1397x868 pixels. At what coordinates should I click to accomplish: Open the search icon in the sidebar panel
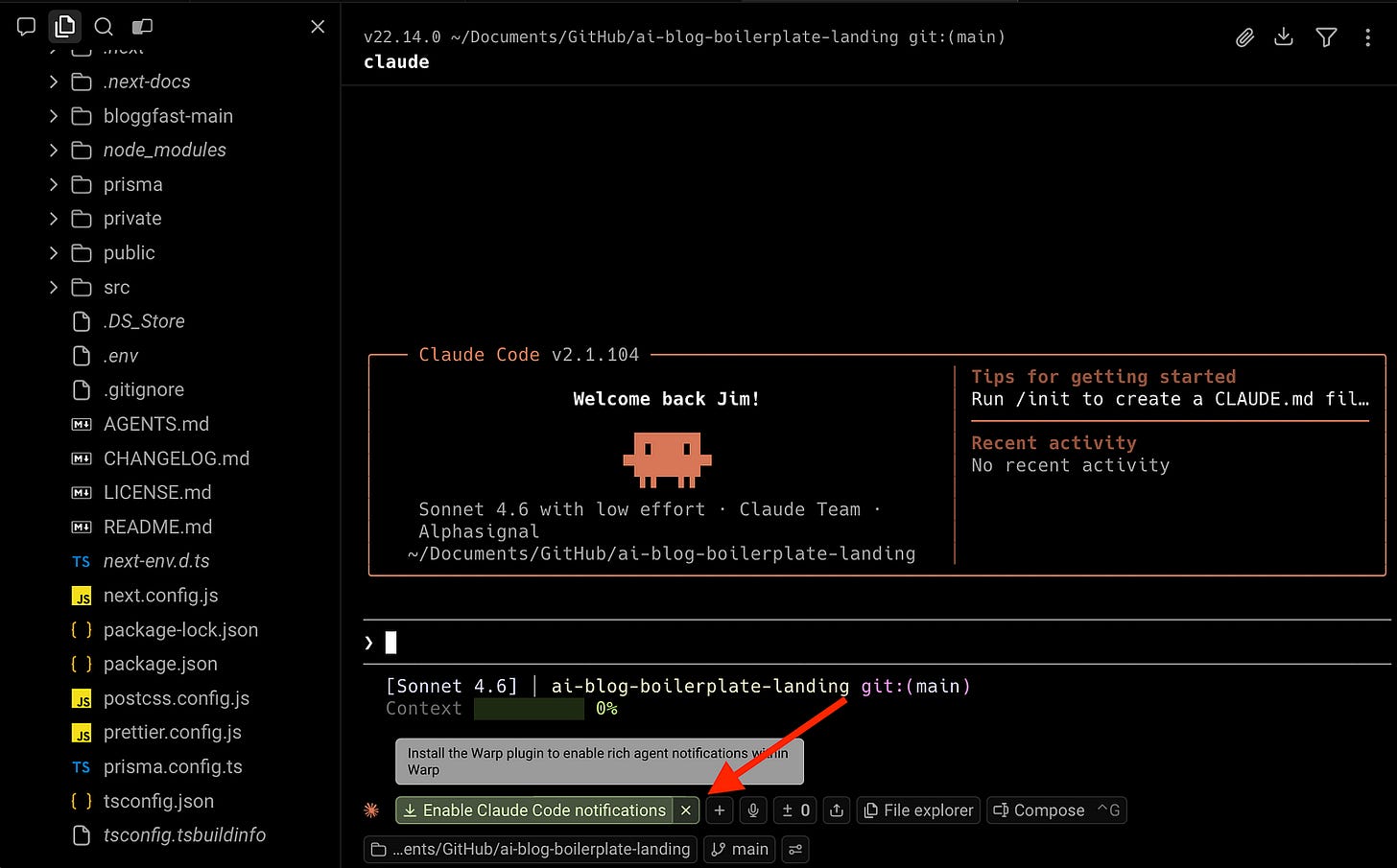(x=104, y=27)
